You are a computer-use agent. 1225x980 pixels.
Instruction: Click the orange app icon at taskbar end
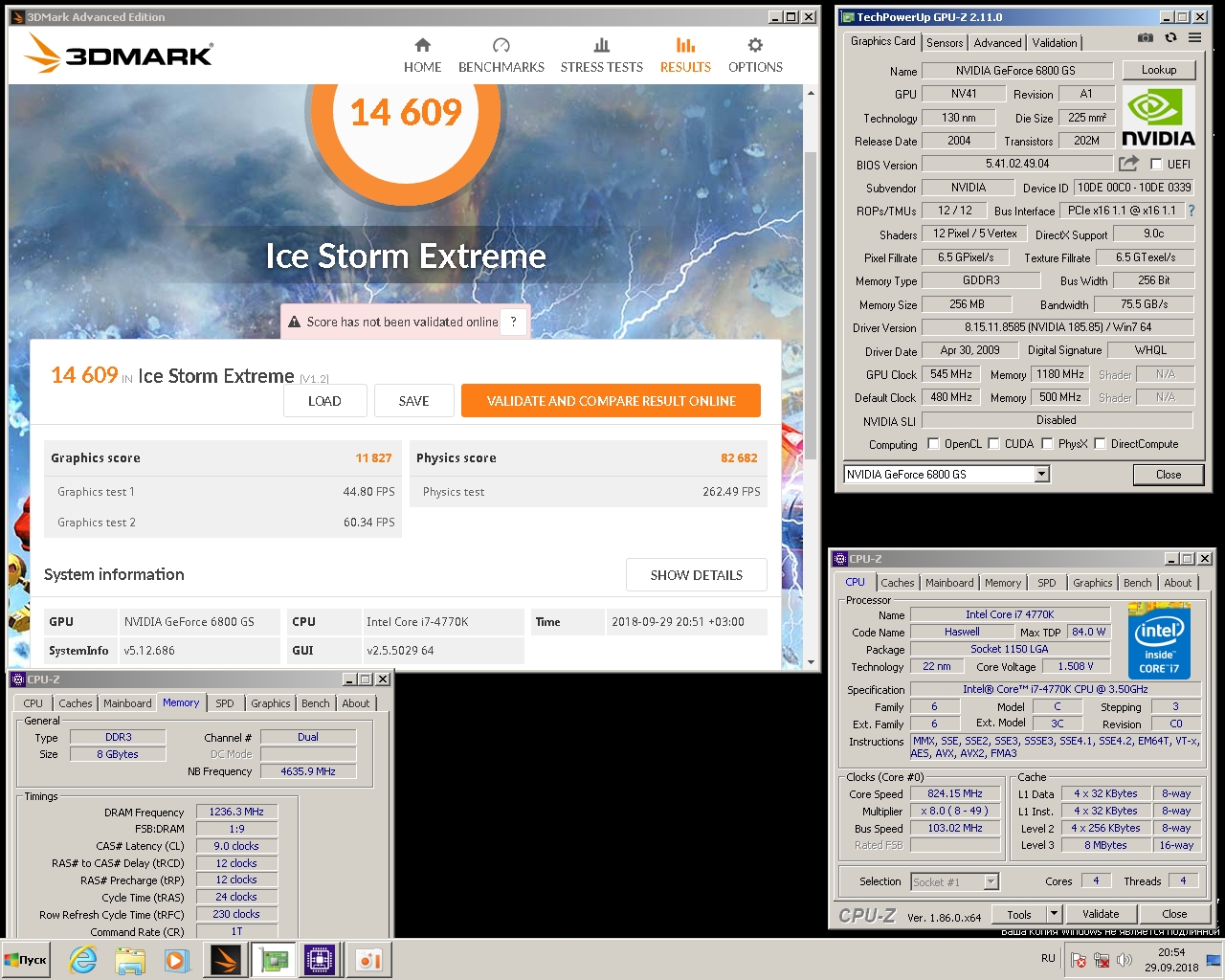coord(368,960)
